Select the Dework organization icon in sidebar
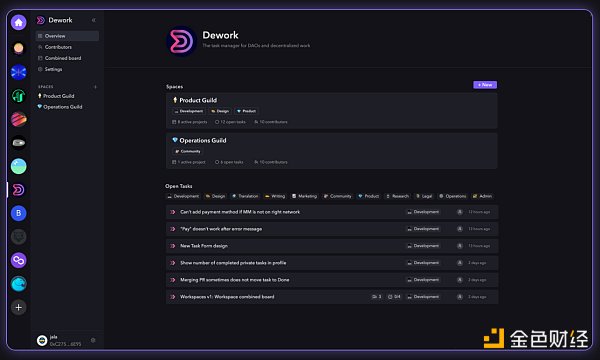The width and height of the screenshot is (600, 360). [18, 190]
